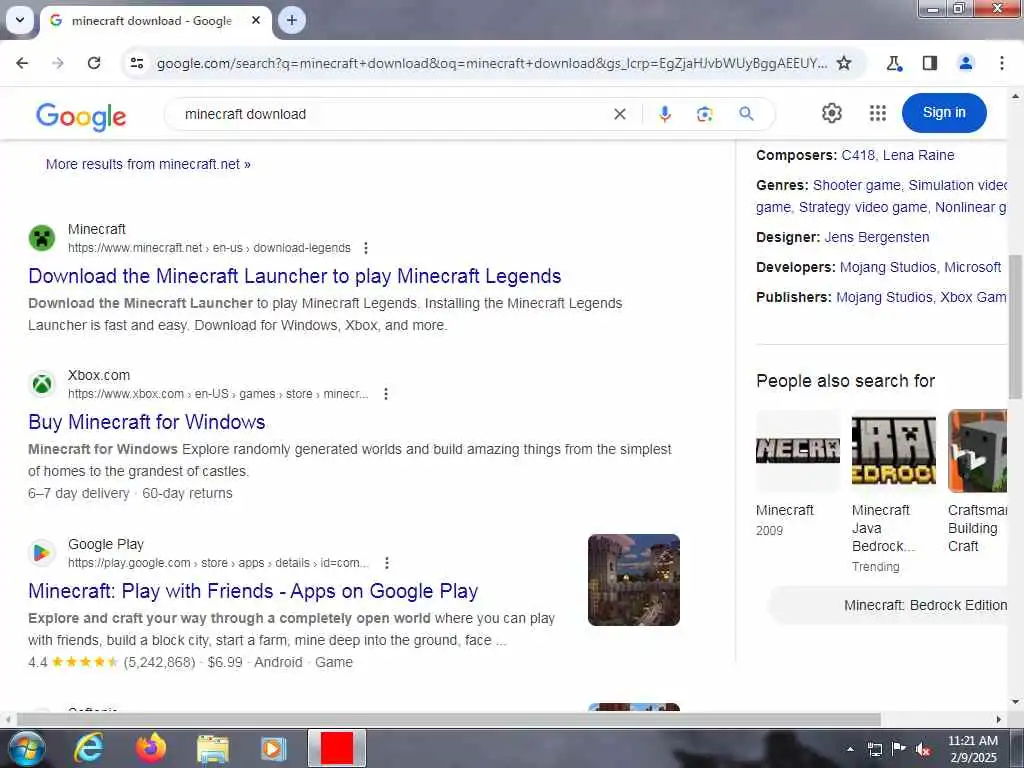
Task: Launch Firefox from the taskbar
Action: [151, 748]
